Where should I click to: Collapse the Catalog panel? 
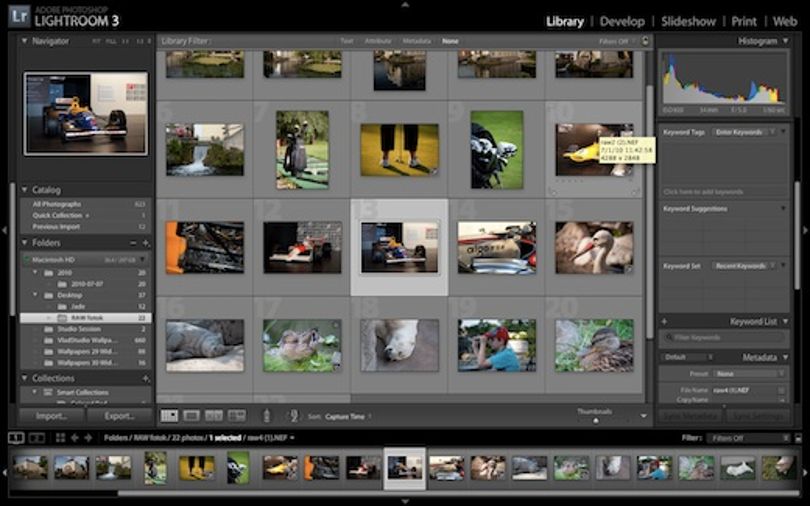click(x=24, y=190)
